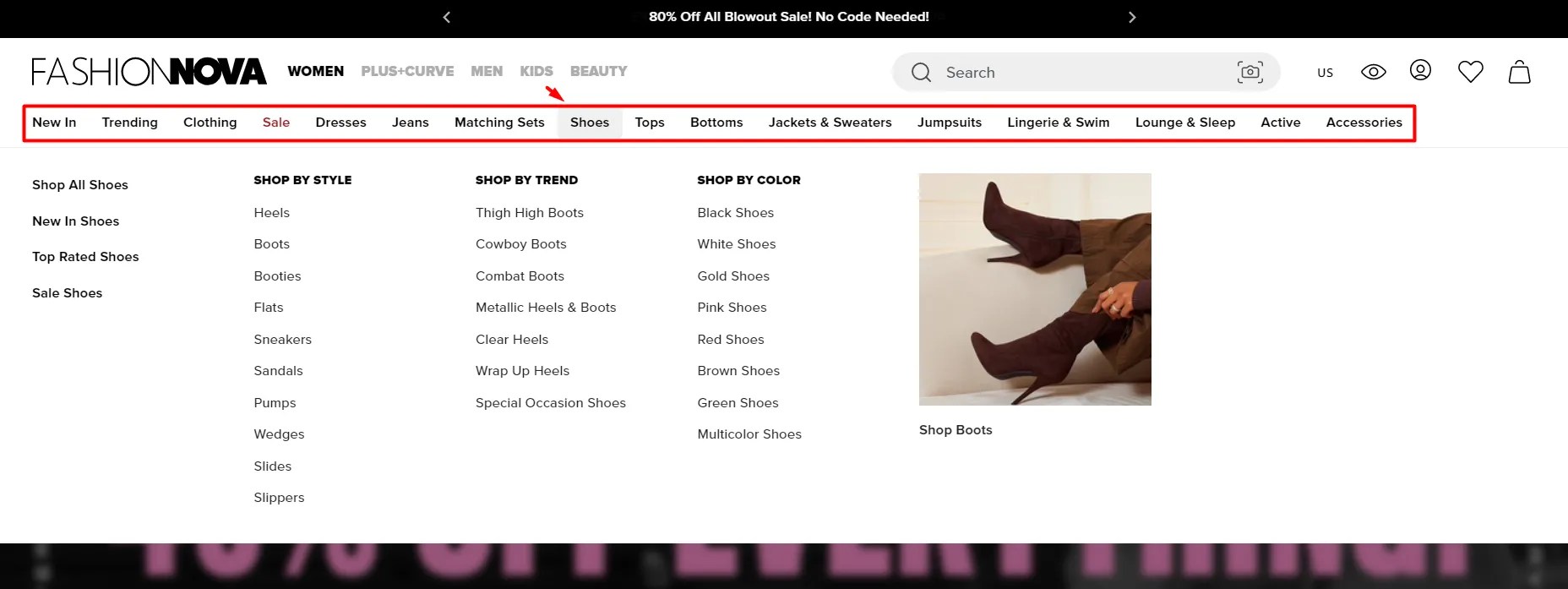Select Boots under Shop By Style
The height and width of the screenshot is (589, 1568).
tap(272, 244)
